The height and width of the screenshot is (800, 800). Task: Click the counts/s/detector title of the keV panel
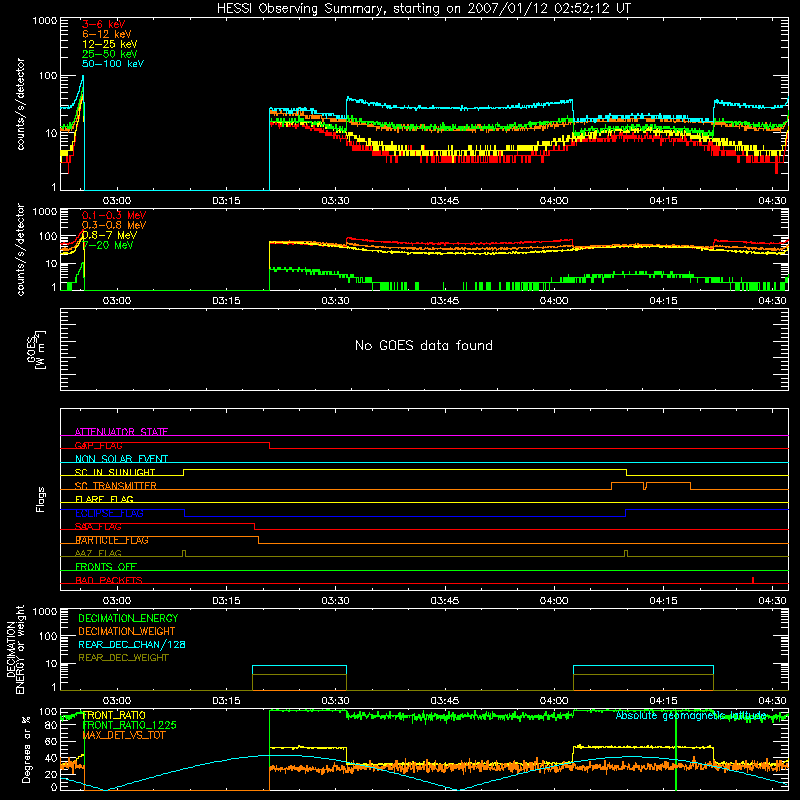[x=21, y=104]
